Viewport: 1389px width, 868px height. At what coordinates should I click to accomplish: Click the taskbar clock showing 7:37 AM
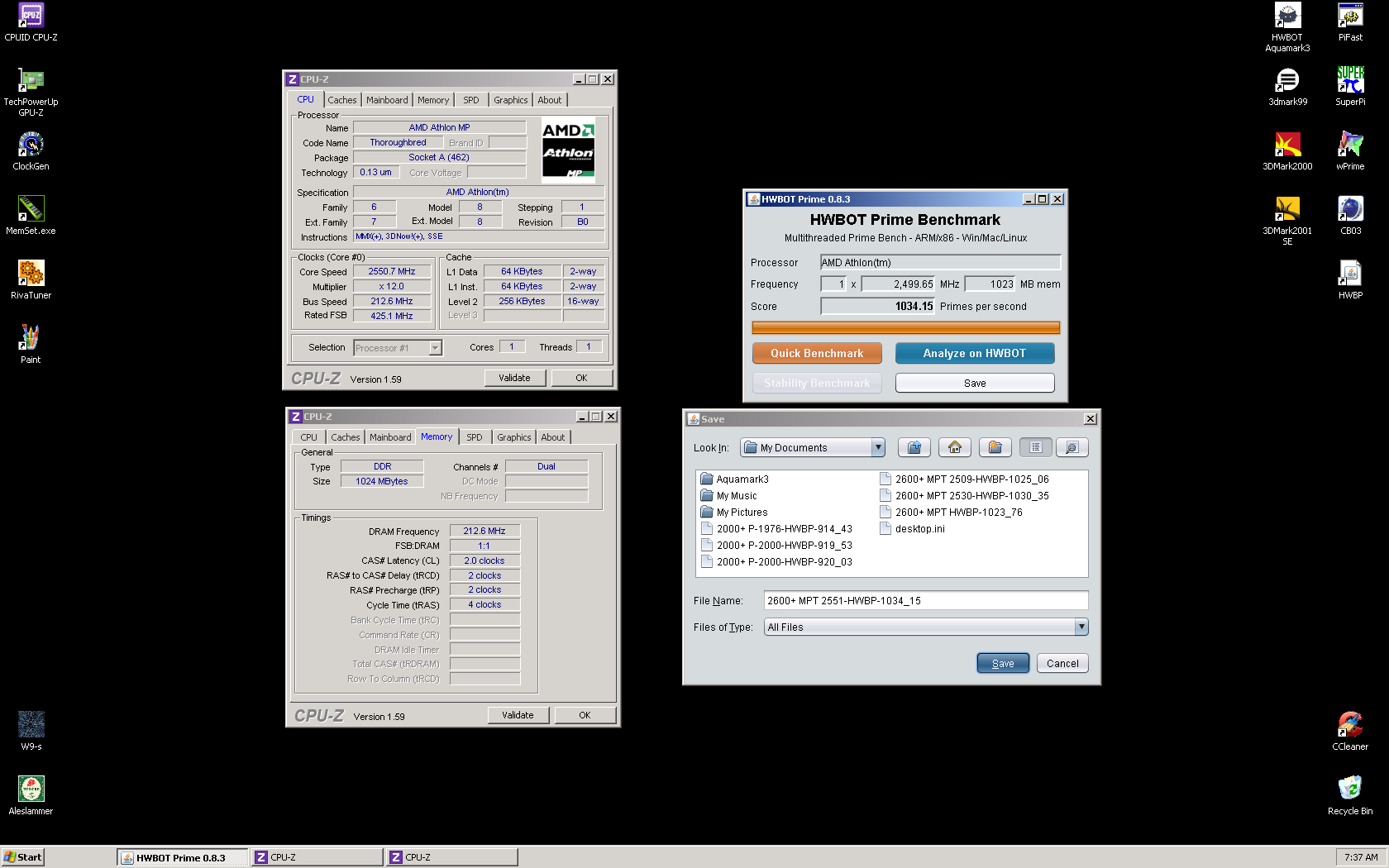point(1360,857)
